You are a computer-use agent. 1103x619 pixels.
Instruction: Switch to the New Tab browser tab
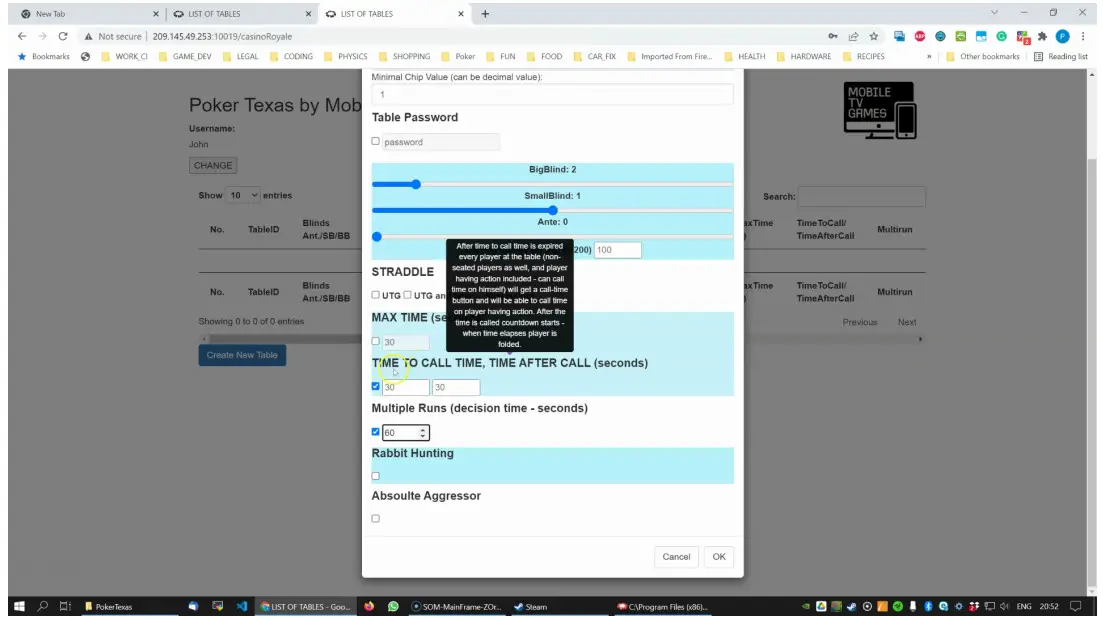[x=88, y=13]
